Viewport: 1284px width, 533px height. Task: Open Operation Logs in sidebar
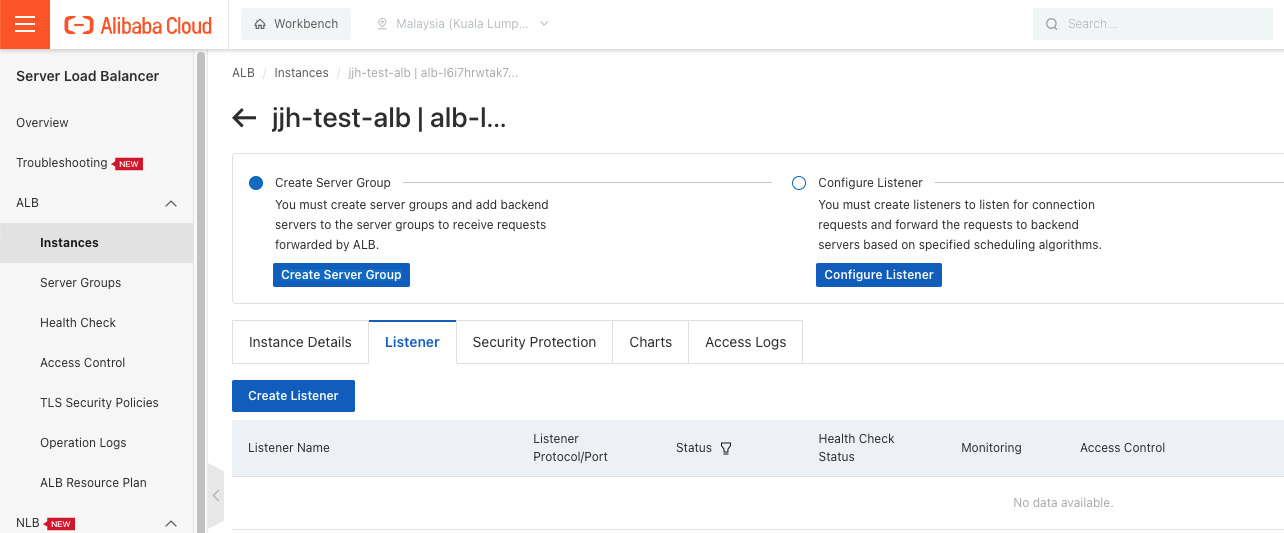[83, 443]
